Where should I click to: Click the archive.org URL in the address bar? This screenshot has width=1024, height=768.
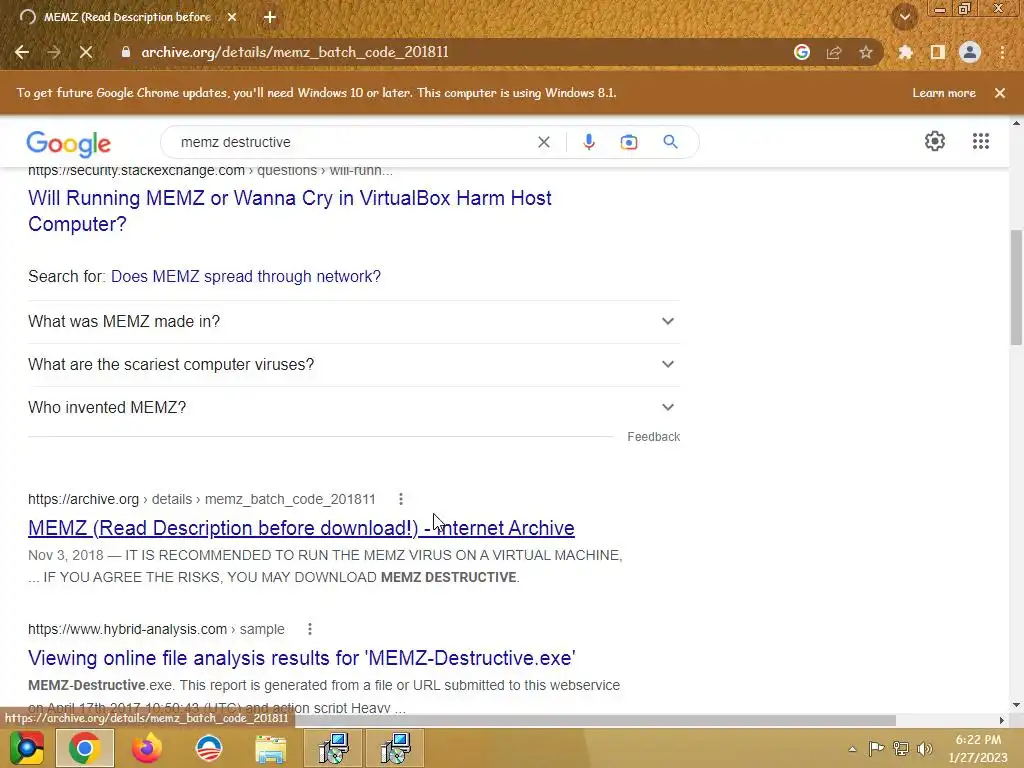295,52
